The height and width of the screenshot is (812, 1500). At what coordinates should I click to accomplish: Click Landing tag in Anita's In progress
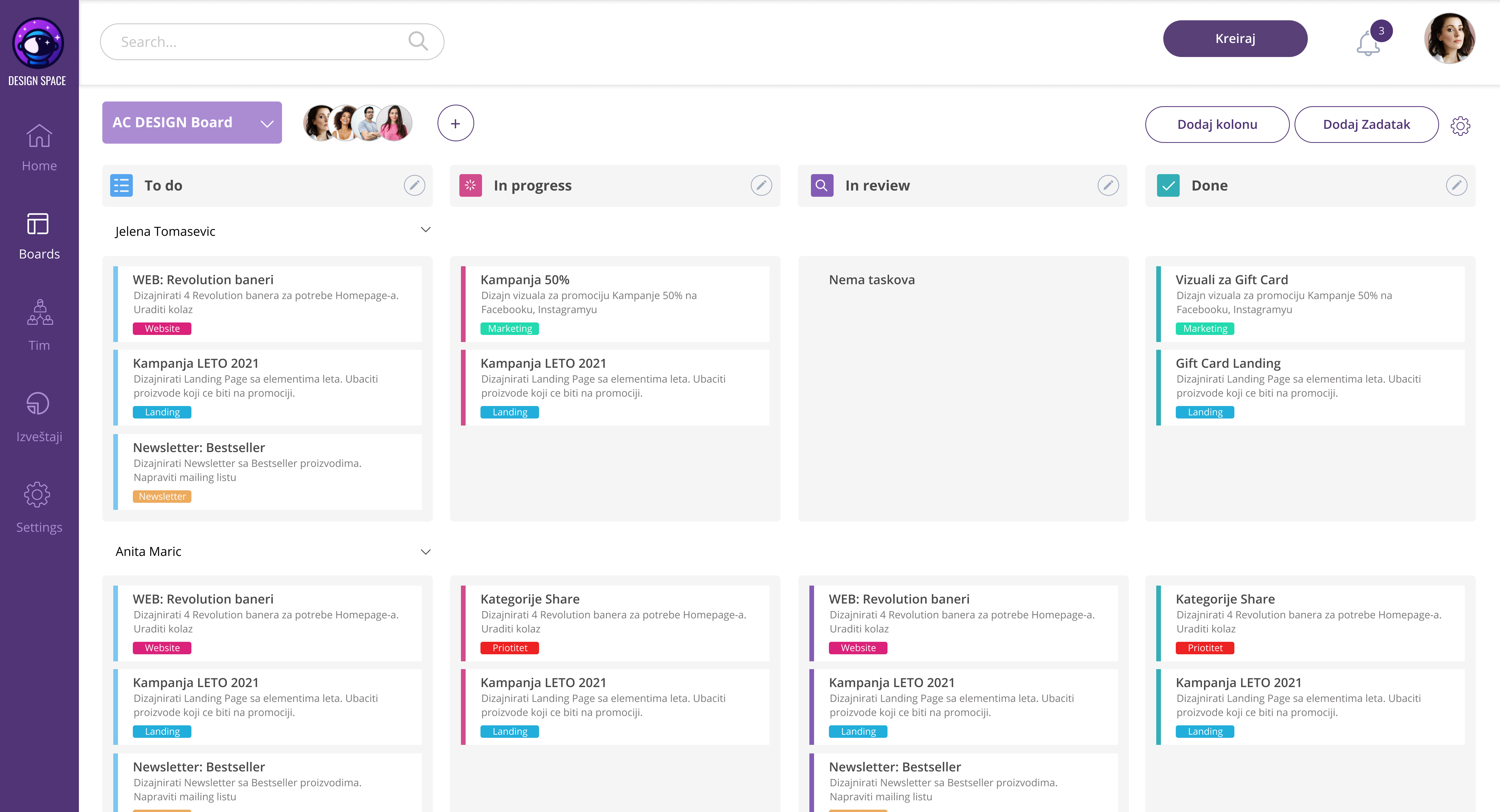[x=510, y=732]
